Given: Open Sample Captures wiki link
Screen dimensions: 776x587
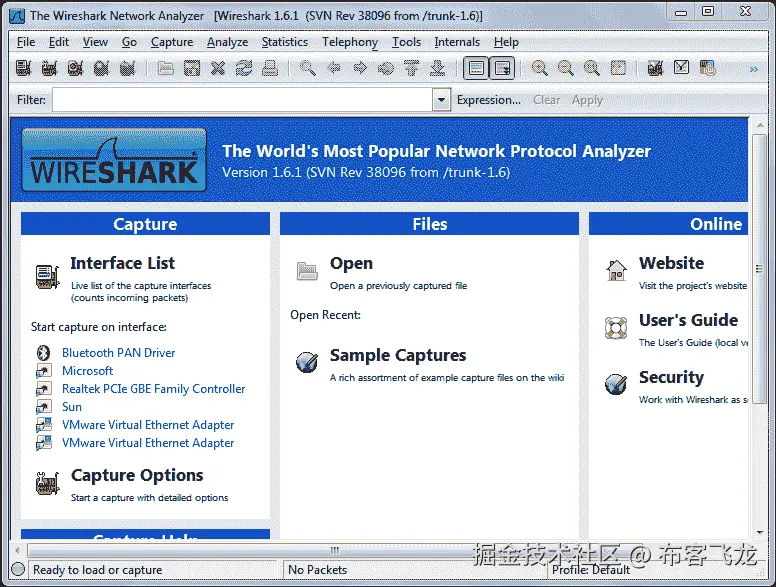Looking at the screenshot, I should [x=398, y=355].
